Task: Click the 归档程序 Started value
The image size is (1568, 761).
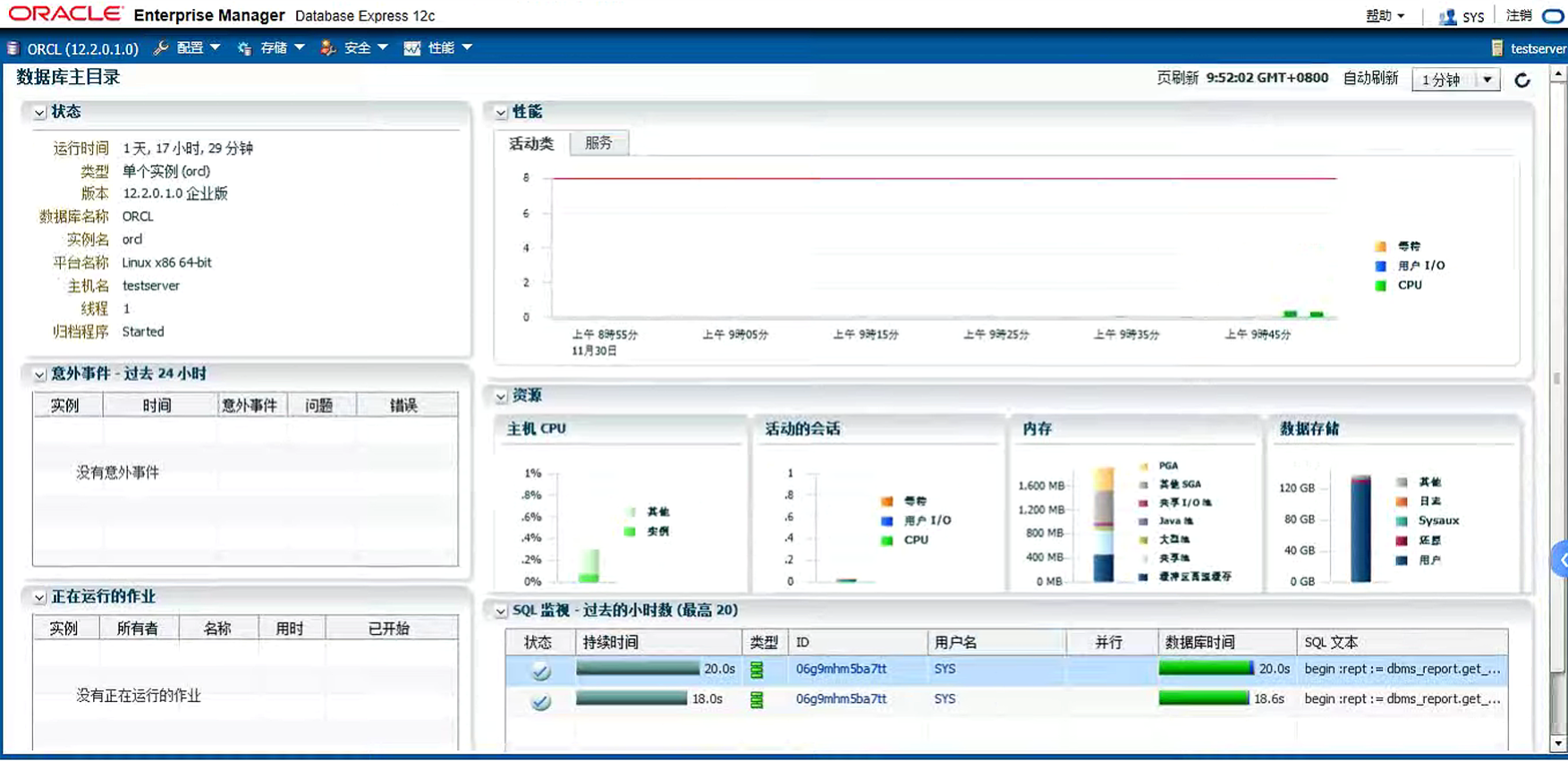Action: click(143, 332)
